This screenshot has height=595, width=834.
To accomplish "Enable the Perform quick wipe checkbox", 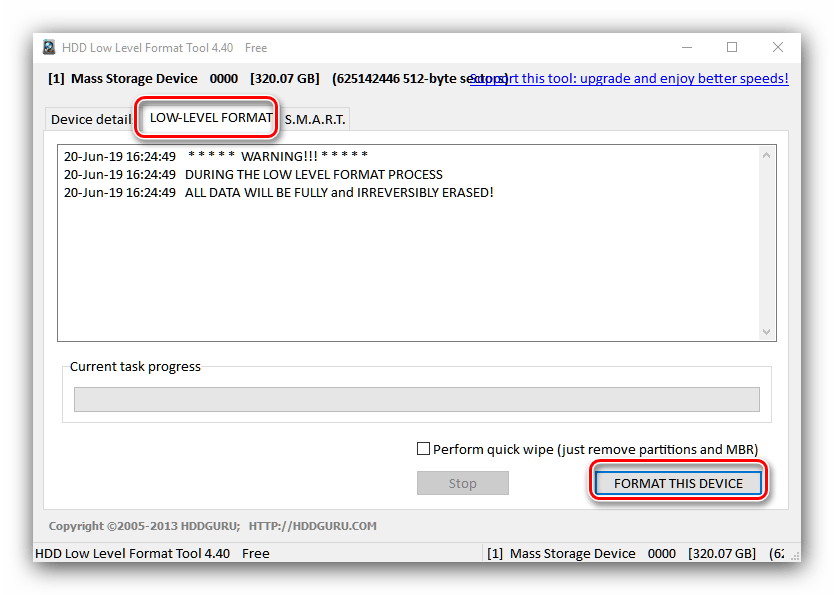I will [424, 449].
